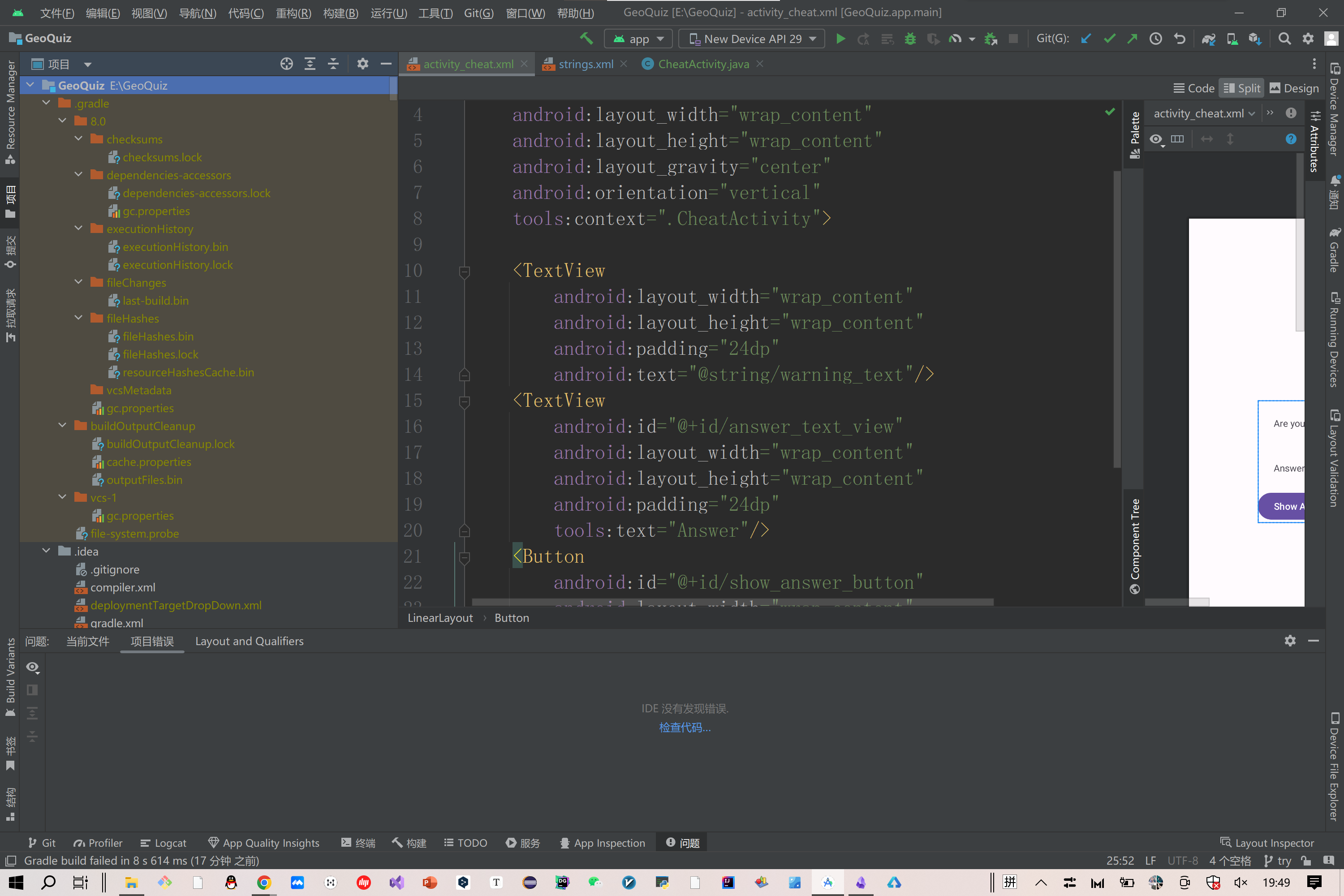The width and height of the screenshot is (1344, 896).
Task: Open Chrome from the Windows taskbar
Action: [x=263, y=883]
